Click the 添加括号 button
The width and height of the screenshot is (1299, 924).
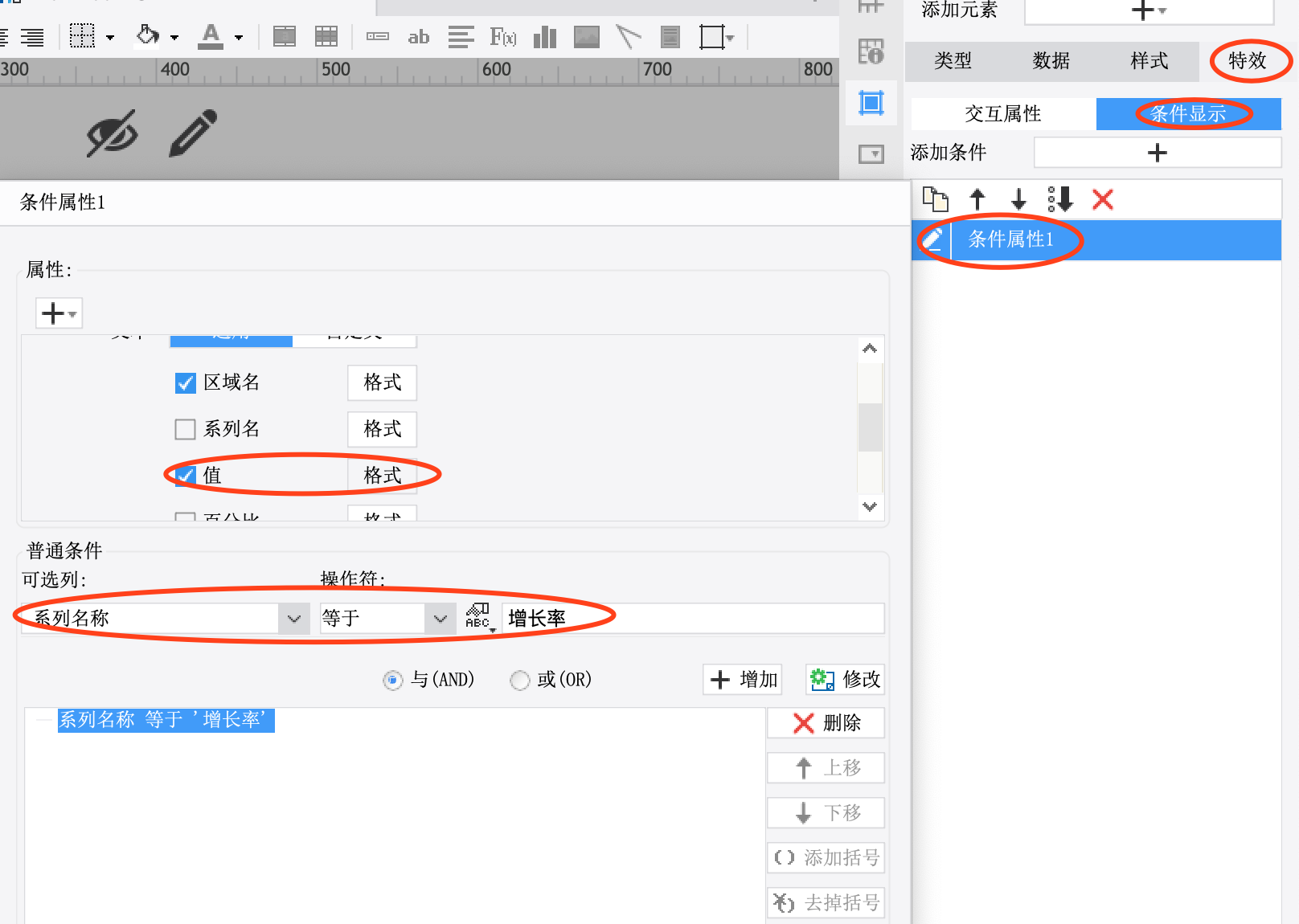click(826, 858)
